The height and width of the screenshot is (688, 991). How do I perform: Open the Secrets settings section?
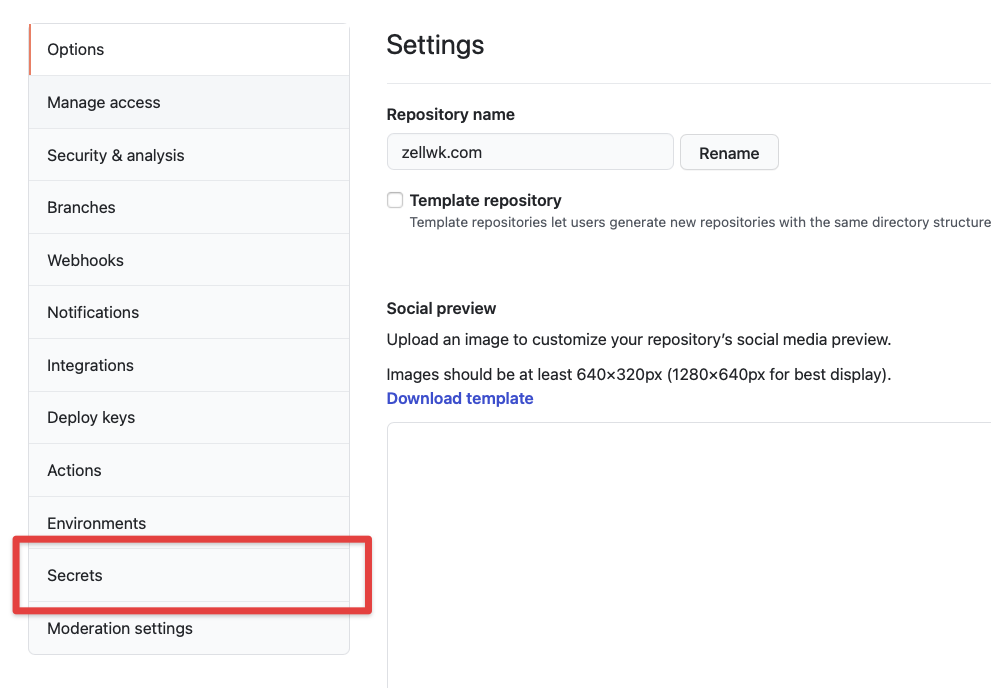pyautogui.click(x=75, y=575)
